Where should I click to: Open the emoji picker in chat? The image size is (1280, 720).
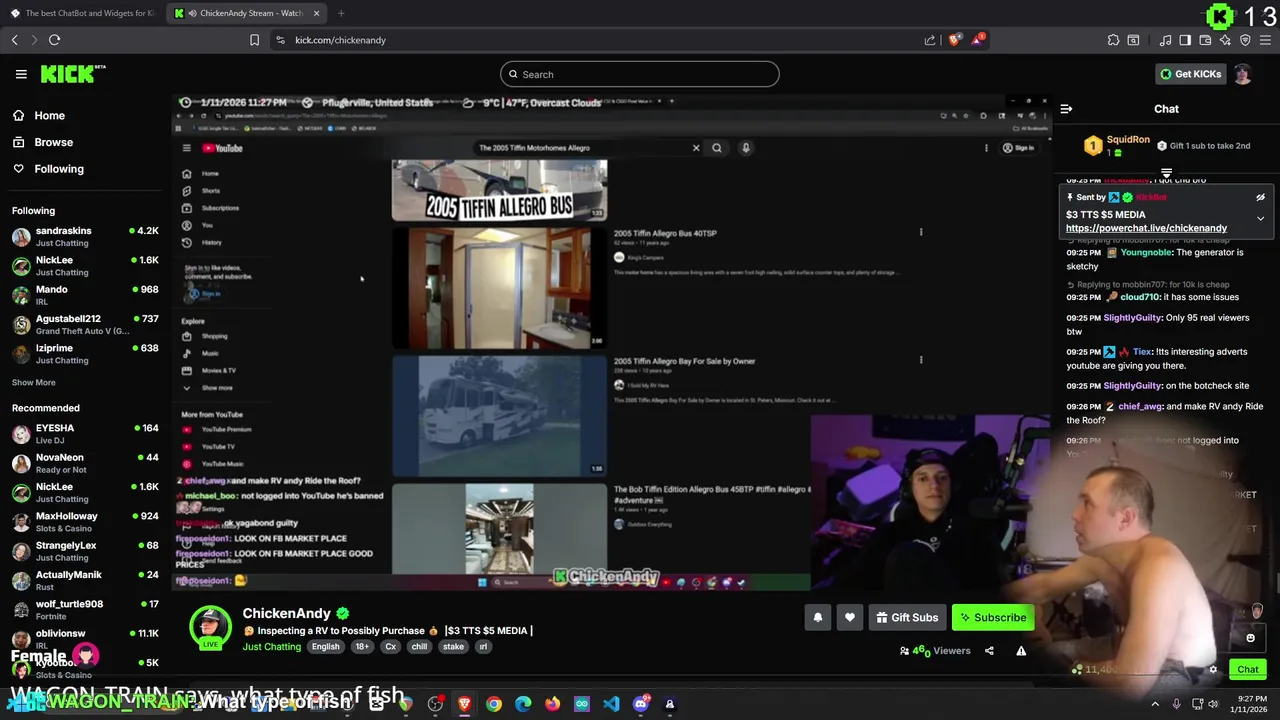click(1250, 638)
